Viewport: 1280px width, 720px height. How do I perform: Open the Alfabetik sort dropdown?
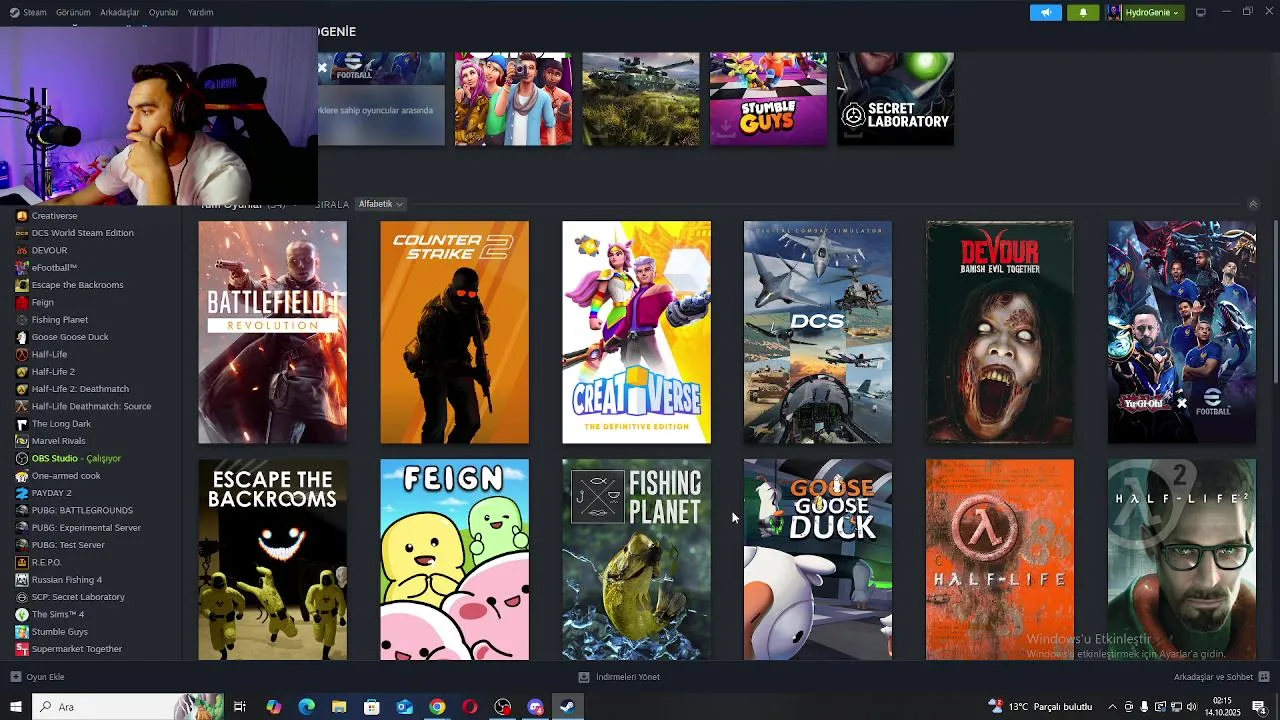pyautogui.click(x=380, y=204)
